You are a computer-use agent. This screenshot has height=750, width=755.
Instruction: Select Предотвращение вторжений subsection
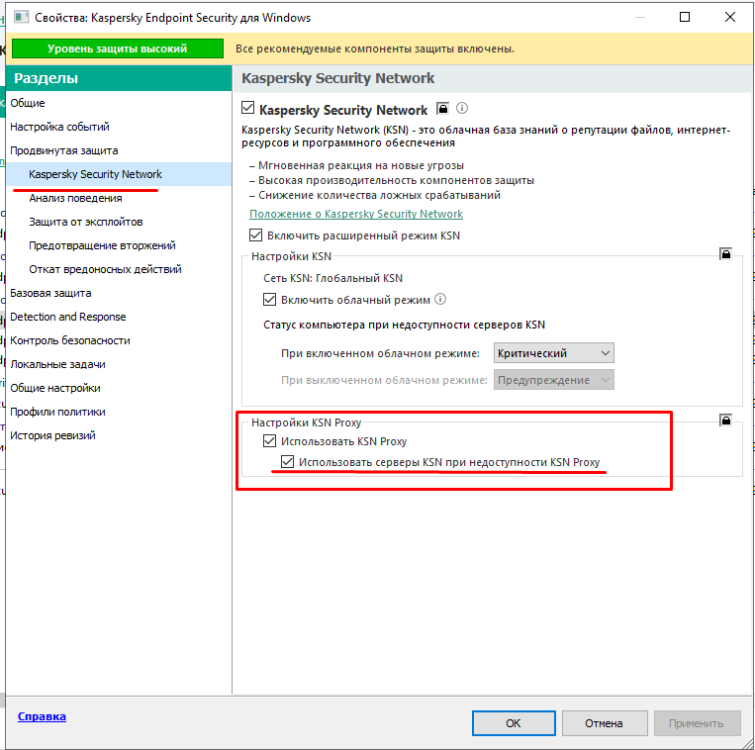coord(118,245)
